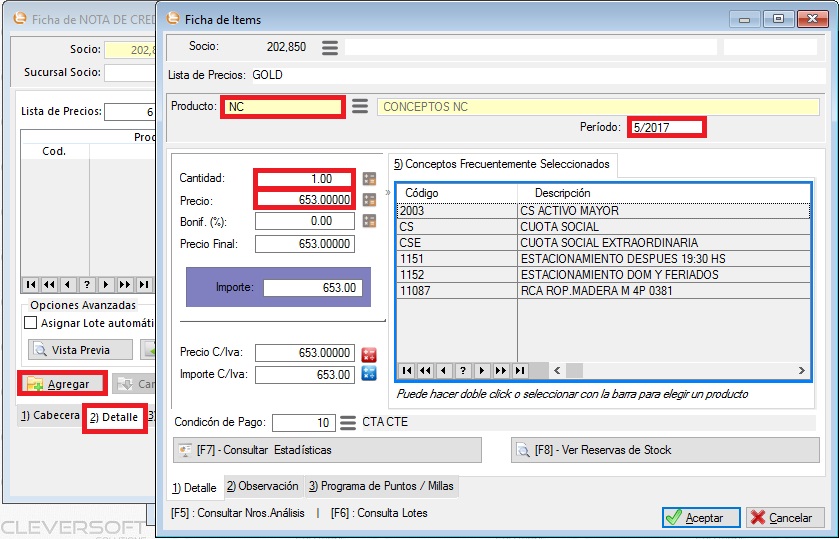This screenshot has width=839, height=539.
Task: Click [F7] Consultar Estadísticas button
Action: click(x=327, y=450)
